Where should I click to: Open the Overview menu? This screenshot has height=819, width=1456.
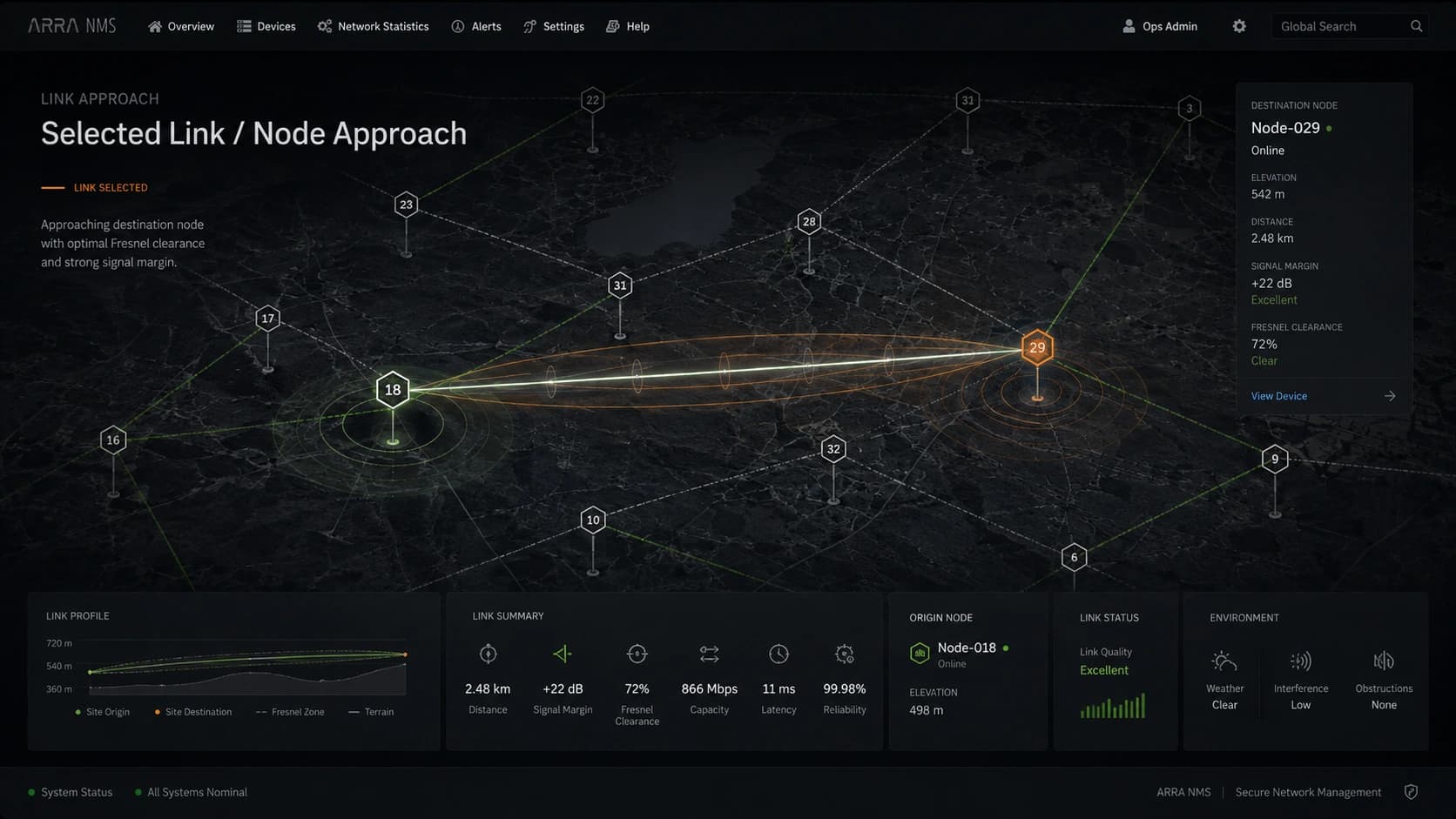pos(180,26)
